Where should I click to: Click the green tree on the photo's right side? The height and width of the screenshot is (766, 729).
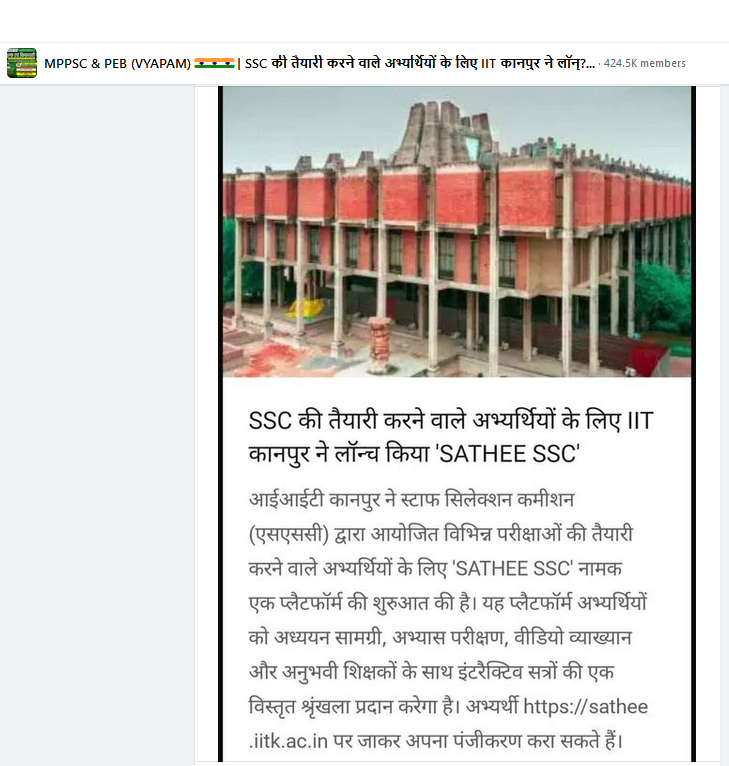[662, 297]
